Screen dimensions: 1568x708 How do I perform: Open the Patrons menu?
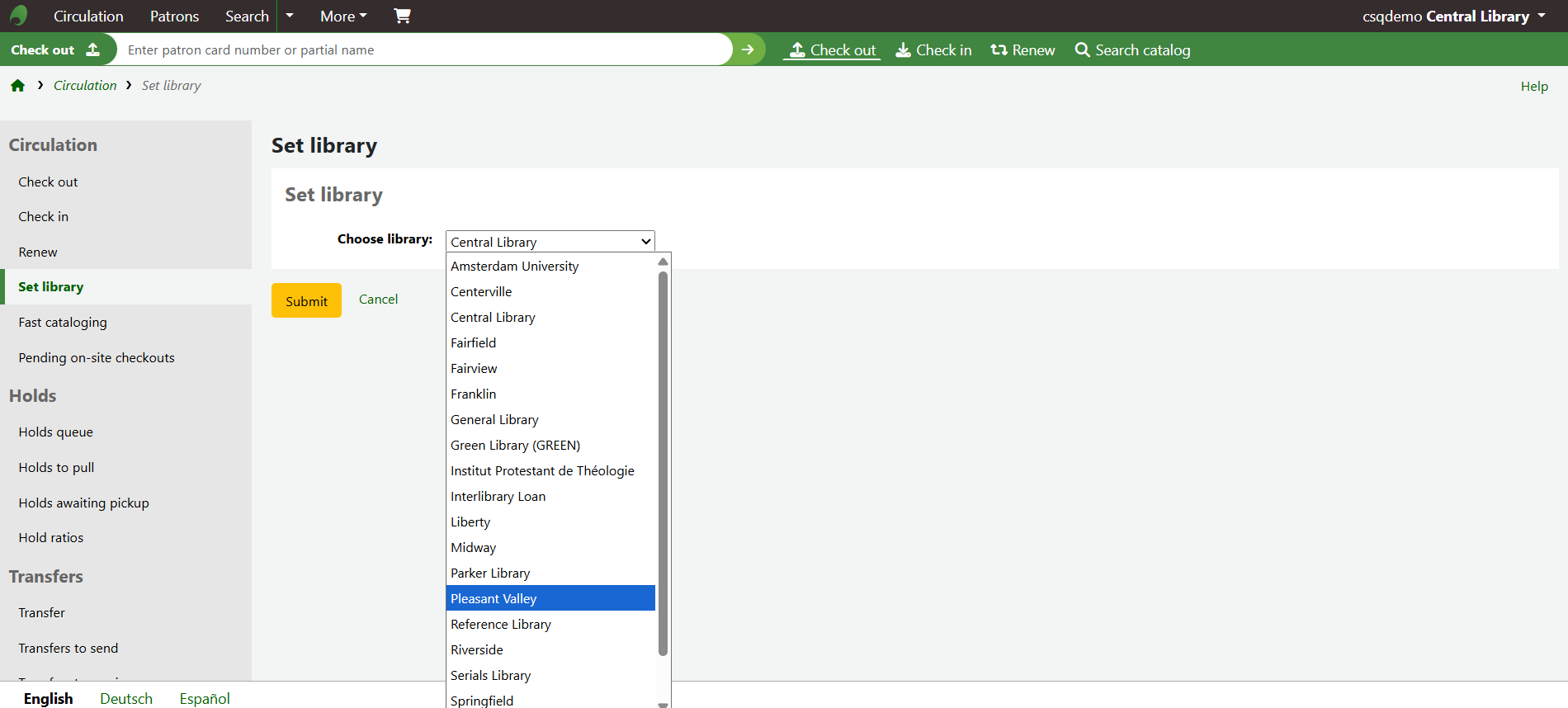[174, 16]
